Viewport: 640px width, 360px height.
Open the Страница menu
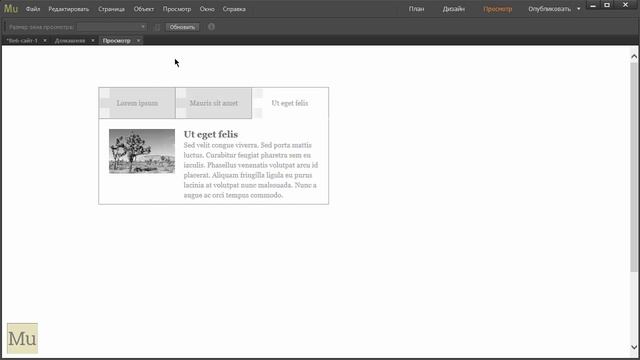pos(111,9)
